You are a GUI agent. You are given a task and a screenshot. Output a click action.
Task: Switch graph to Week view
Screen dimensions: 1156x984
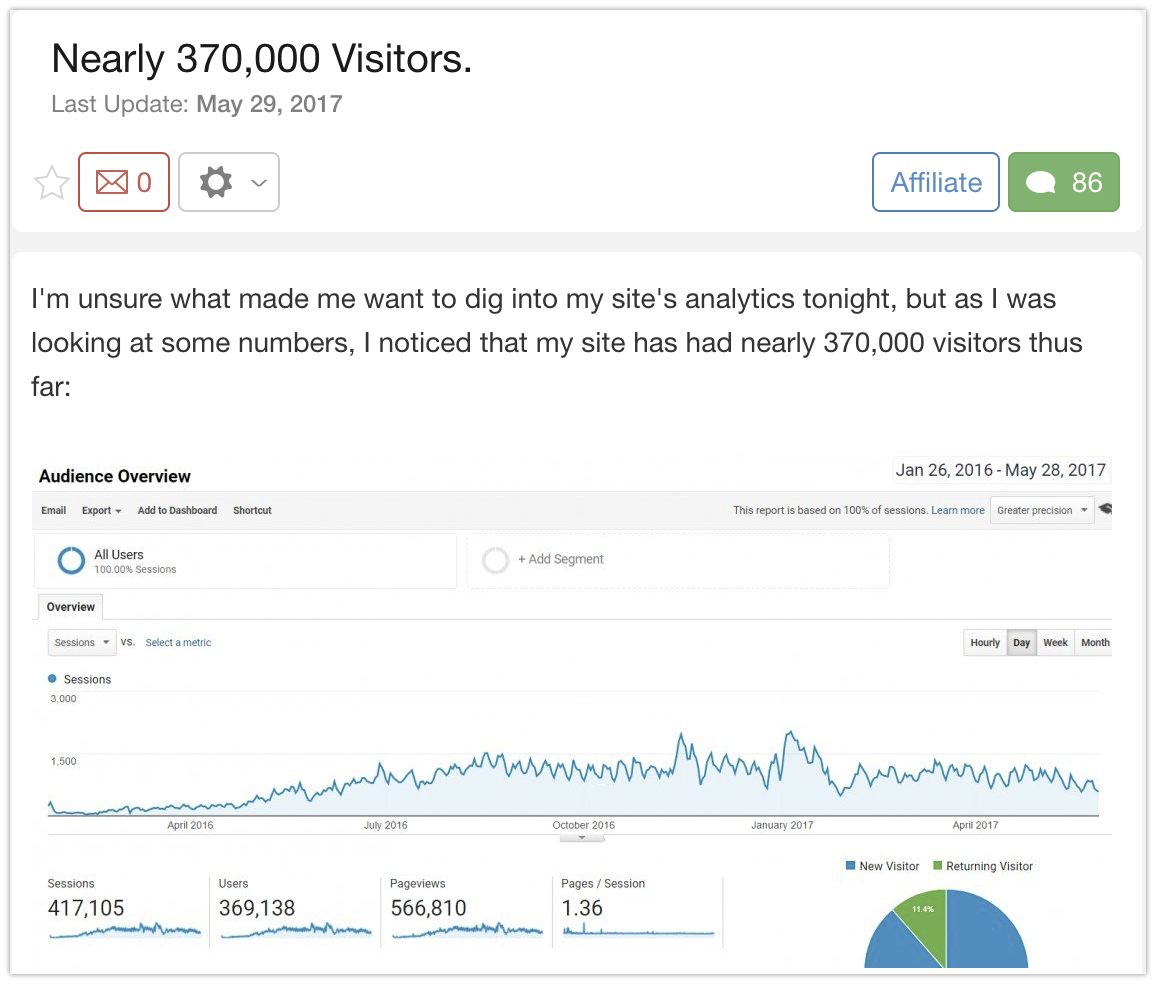[1056, 643]
